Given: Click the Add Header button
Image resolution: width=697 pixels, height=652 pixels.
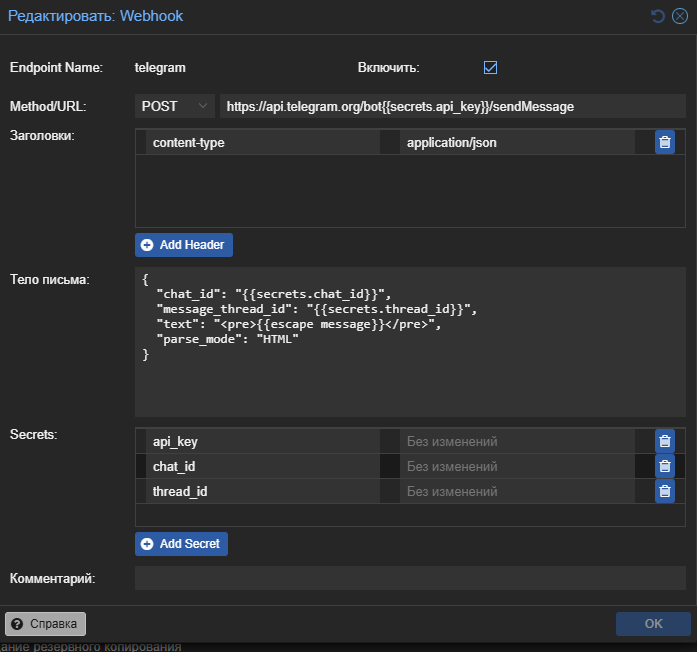Looking at the screenshot, I should (x=184, y=245).
